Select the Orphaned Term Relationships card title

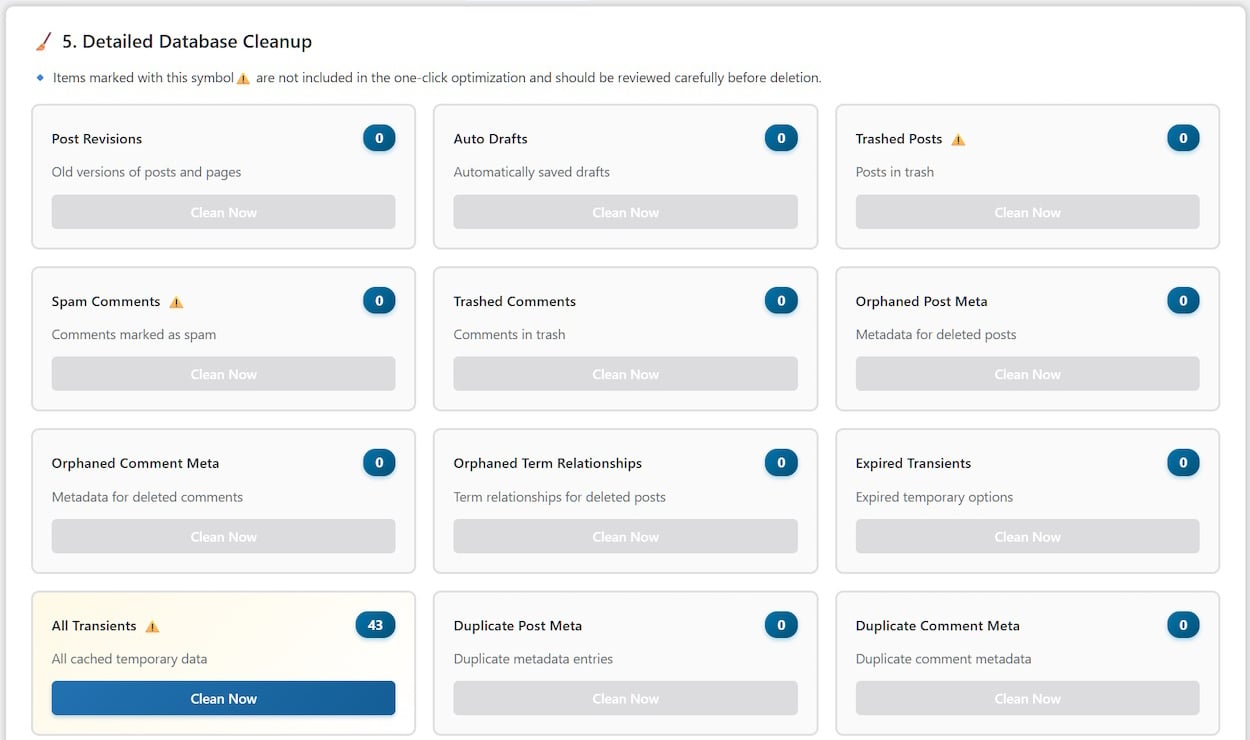pos(547,464)
